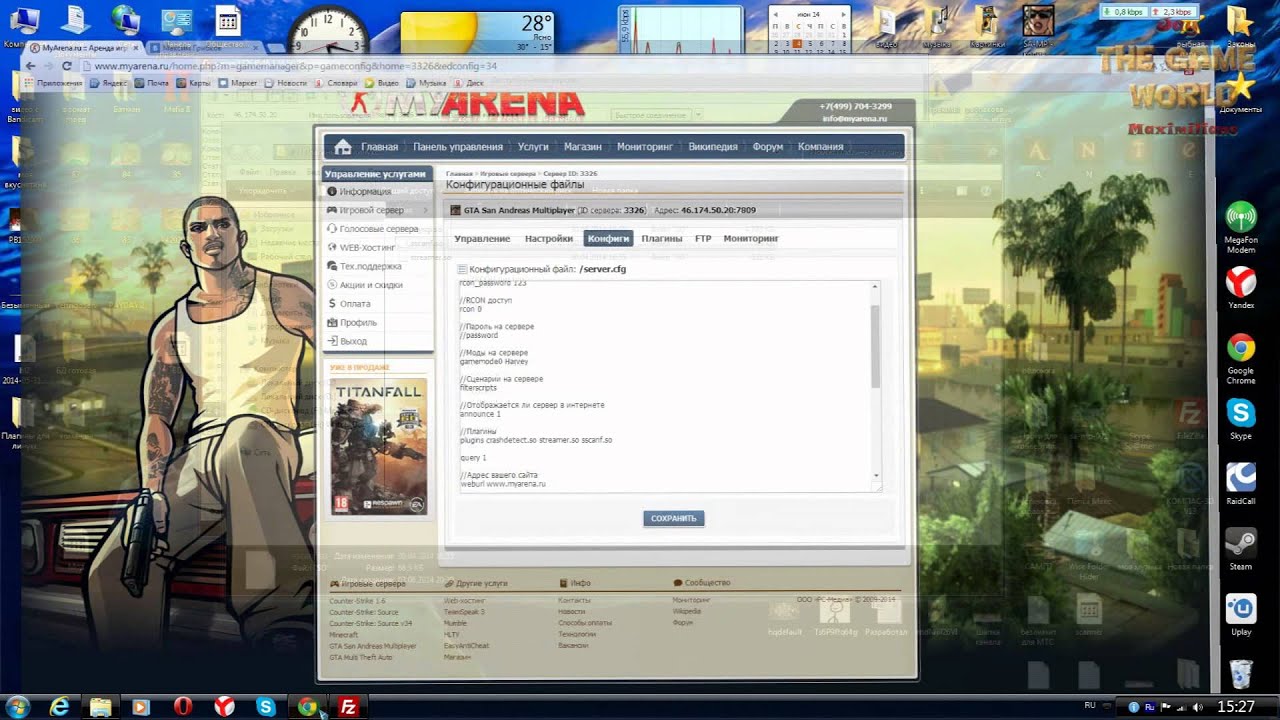The height and width of the screenshot is (720, 1280).
Task: Open Skype desktop shortcut
Action: pos(1241,419)
